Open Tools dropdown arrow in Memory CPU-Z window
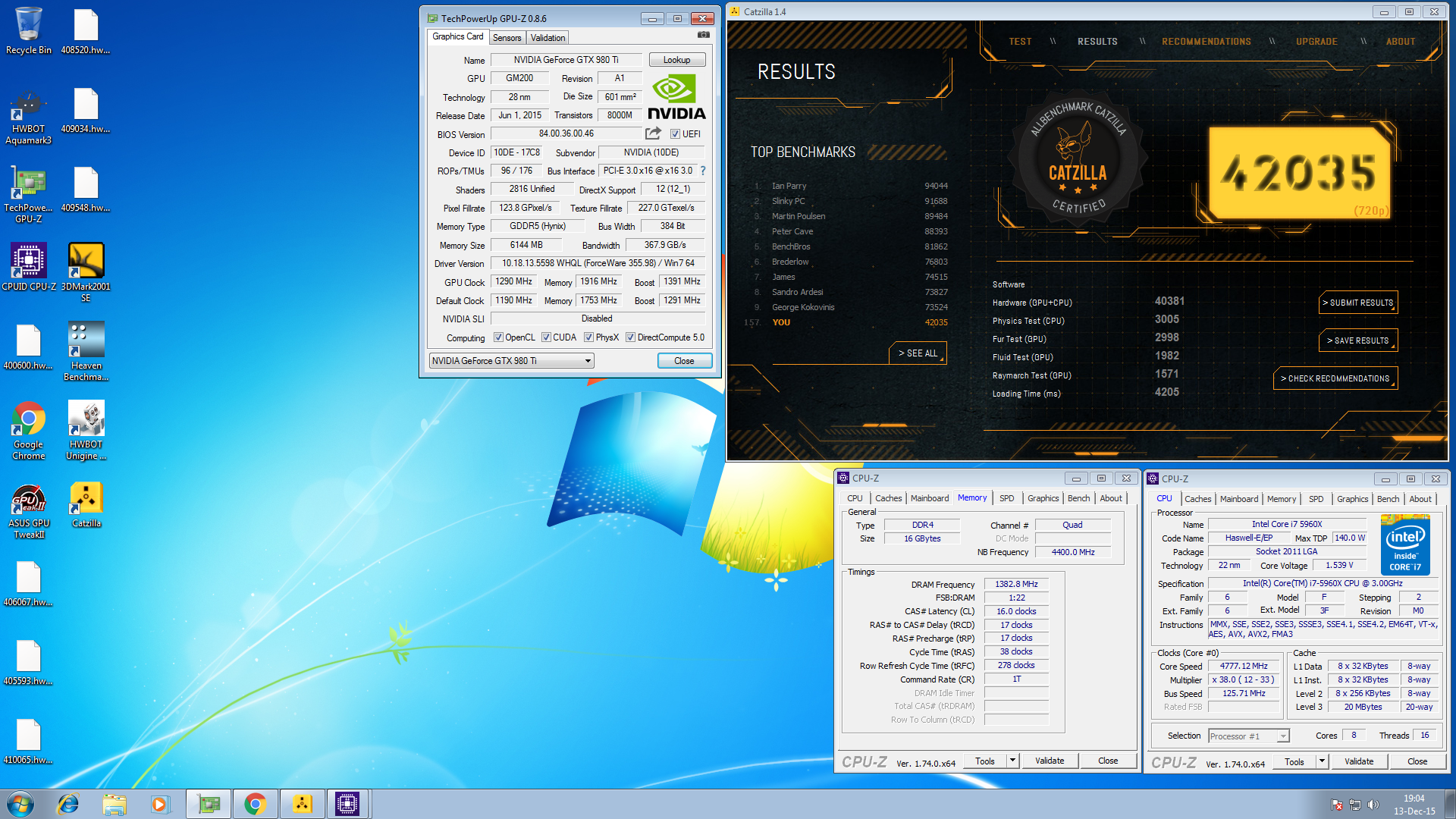This screenshot has width=1456, height=819. point(1012,761)
